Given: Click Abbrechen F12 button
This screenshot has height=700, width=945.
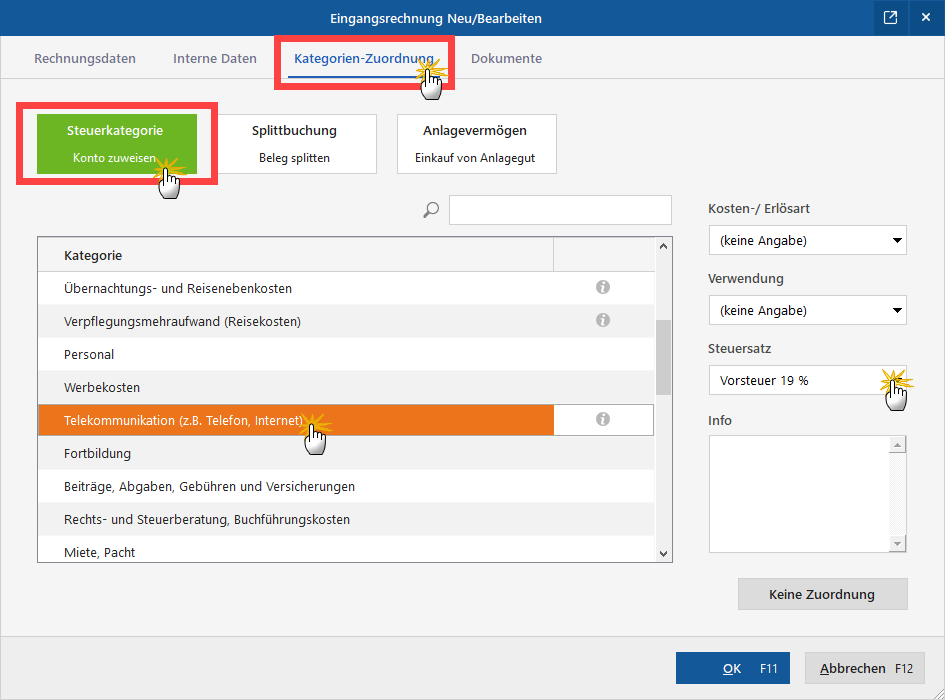Looking at the screenshot, I should point(865,668).
